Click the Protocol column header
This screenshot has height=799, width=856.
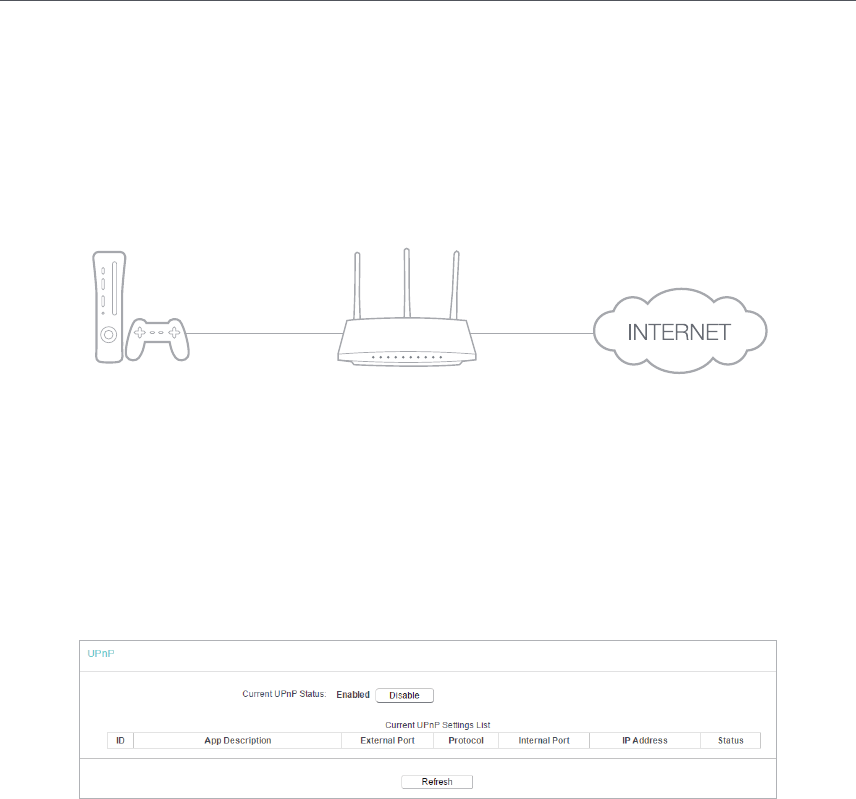[x=466, y=741]
